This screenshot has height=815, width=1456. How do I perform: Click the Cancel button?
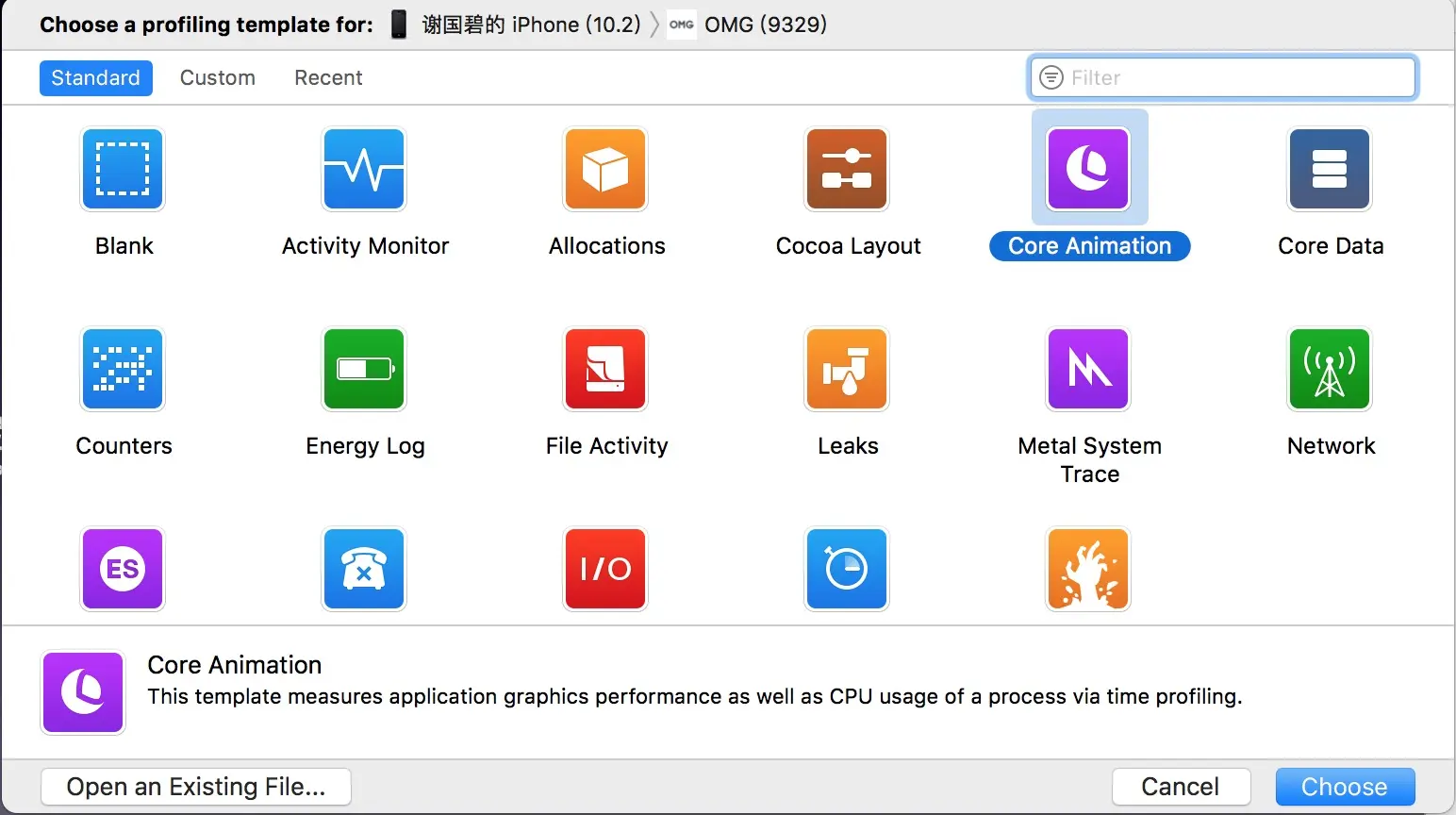pyautogui.click(x=1181, y=787)
